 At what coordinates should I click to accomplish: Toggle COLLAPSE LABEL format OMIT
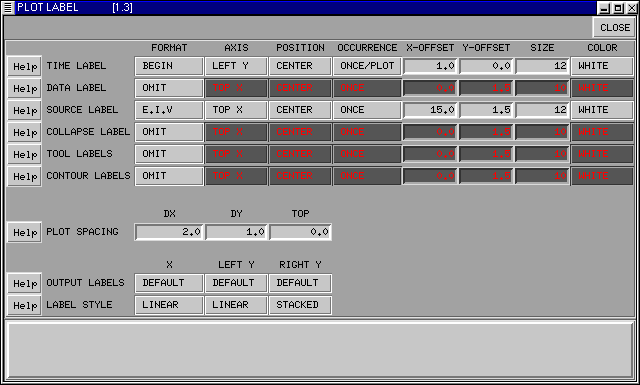click(x=169, y=132)
